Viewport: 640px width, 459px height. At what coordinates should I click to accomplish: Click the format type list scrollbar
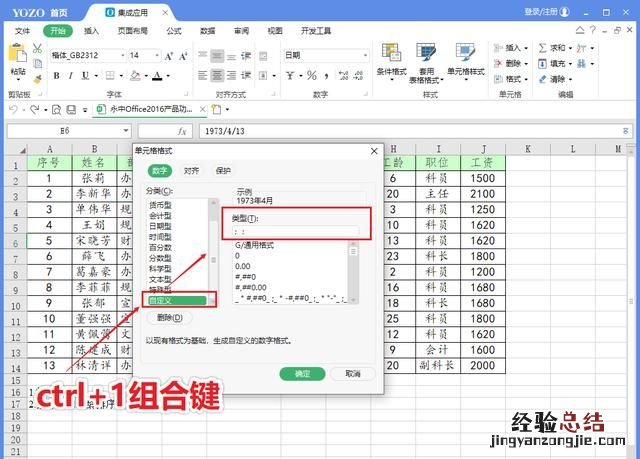353,272
